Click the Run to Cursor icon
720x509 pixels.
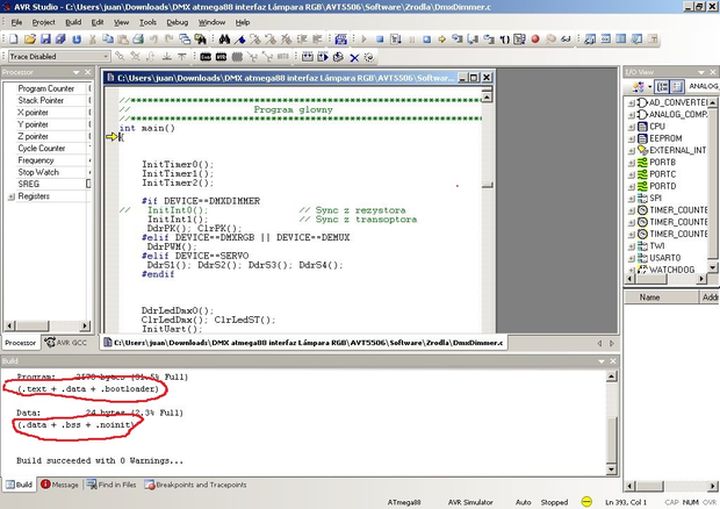pyautogui.click(x=504, y=40)
